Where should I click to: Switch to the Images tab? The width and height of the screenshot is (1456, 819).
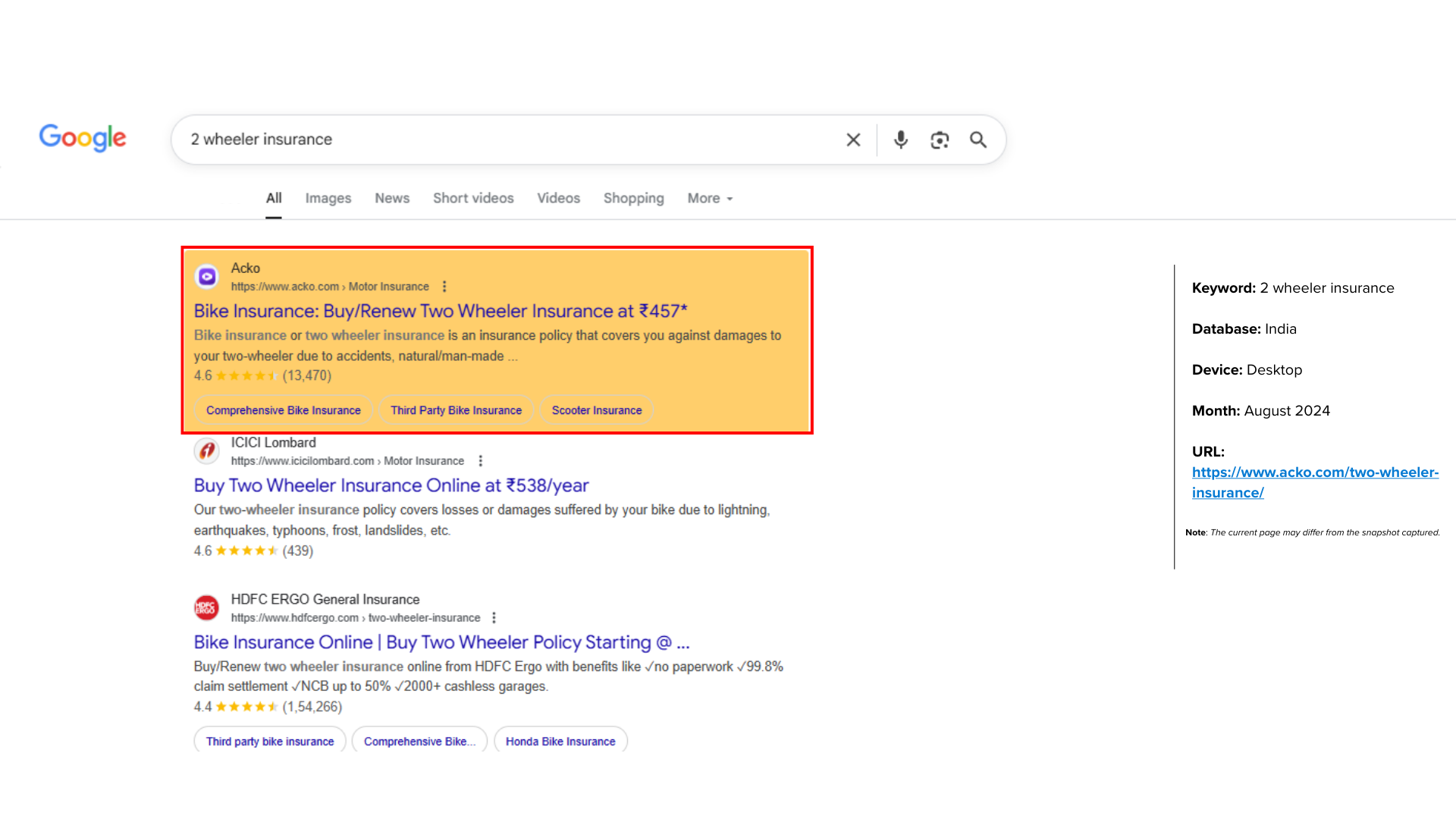click(x=328, y=199)
